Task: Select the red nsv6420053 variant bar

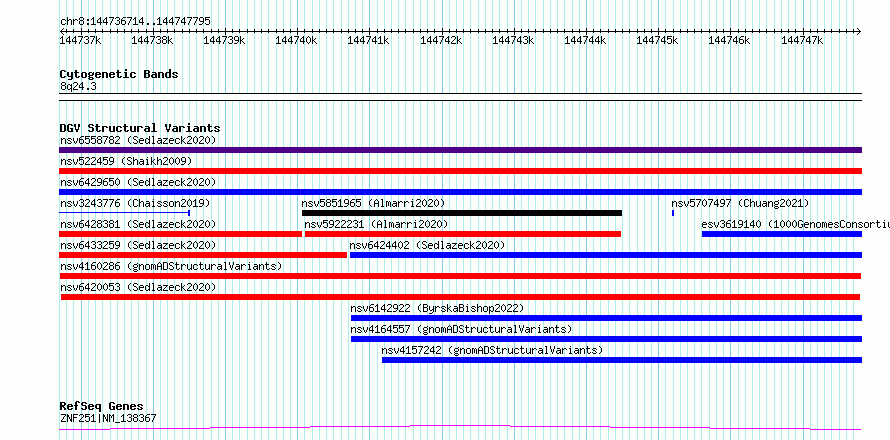Action: tap(460, 297)
